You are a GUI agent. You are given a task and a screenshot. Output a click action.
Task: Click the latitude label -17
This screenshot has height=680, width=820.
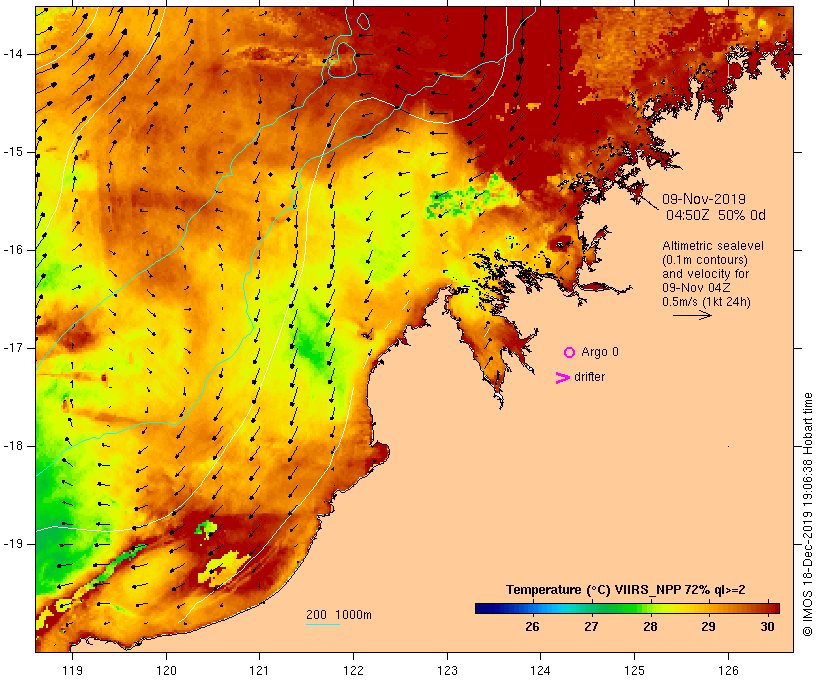click(13, 348)
